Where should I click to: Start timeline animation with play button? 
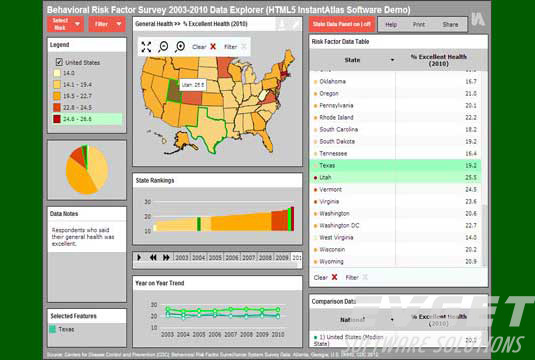(x=139, y=257)
